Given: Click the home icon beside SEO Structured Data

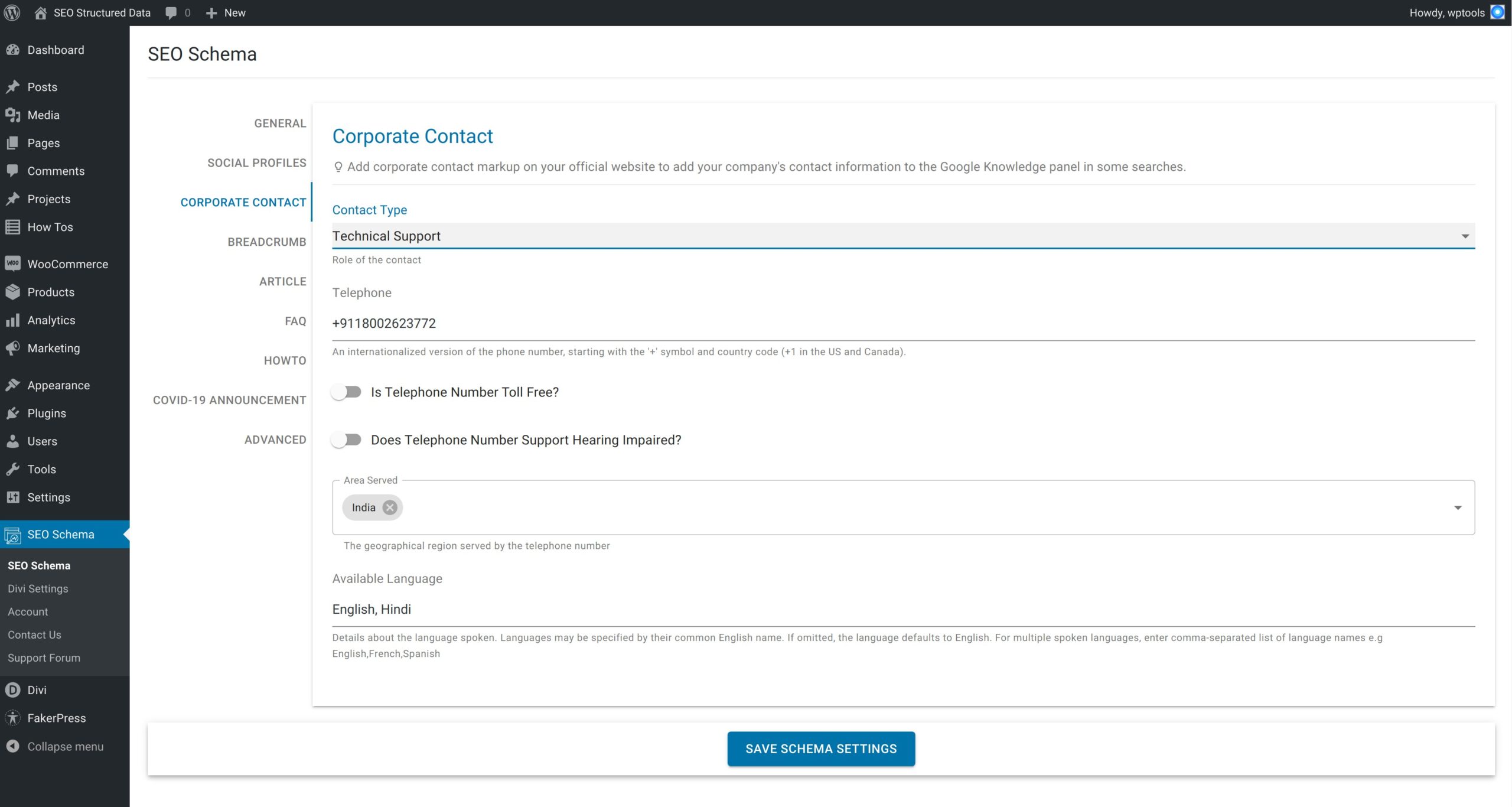Looking at the screenshot, I should (x=40, y=12).
